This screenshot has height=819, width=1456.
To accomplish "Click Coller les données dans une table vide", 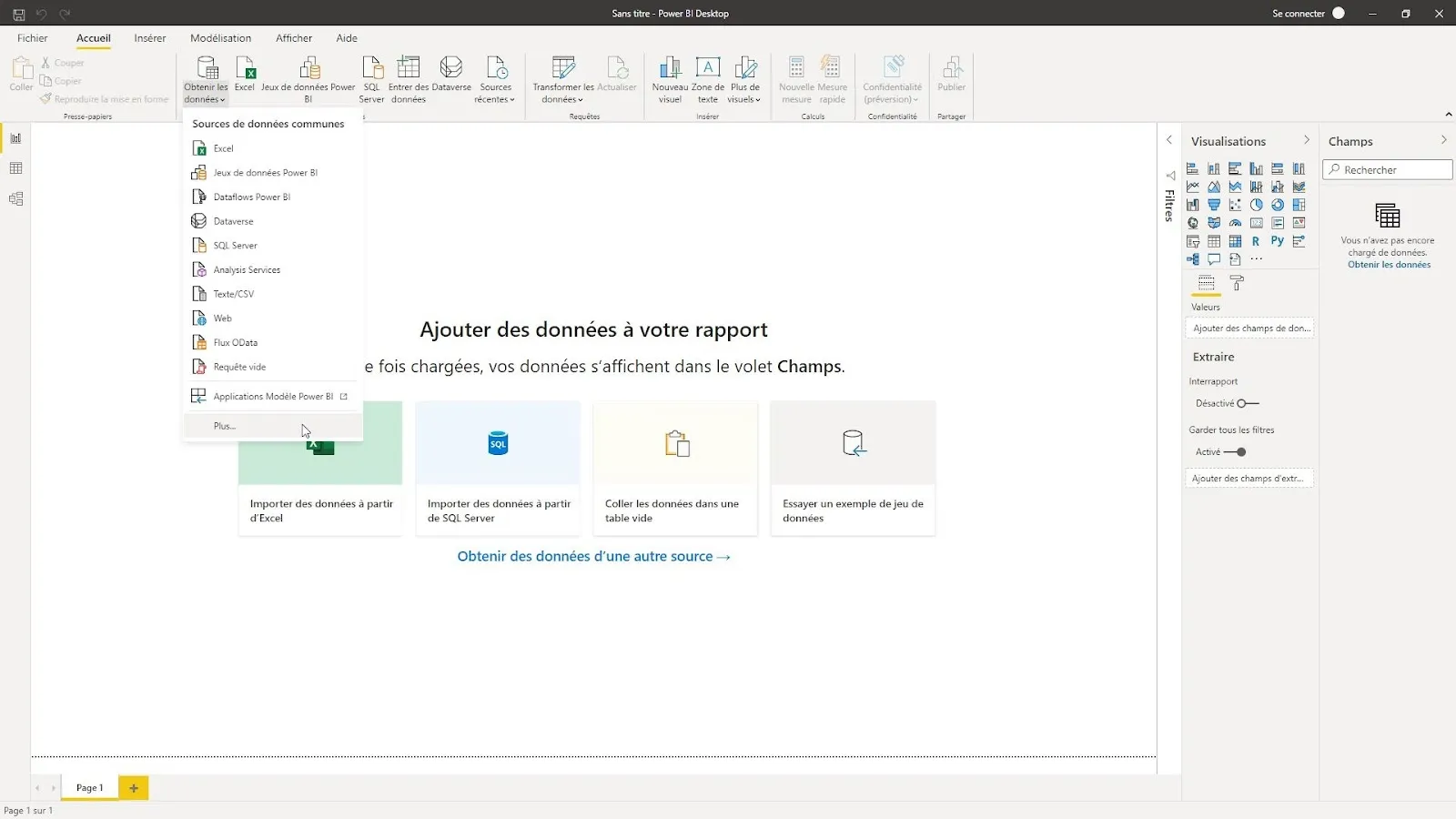I will 675,468.
